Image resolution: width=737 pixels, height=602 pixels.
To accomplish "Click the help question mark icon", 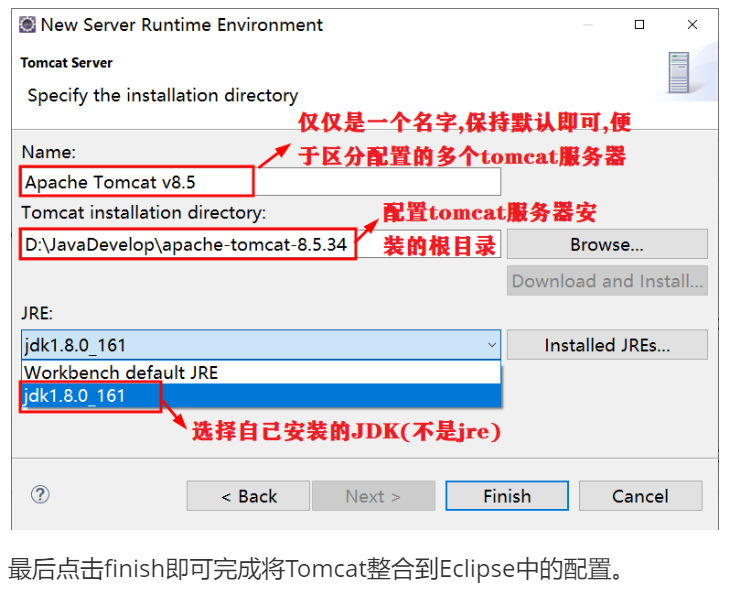I will point(40,495).
